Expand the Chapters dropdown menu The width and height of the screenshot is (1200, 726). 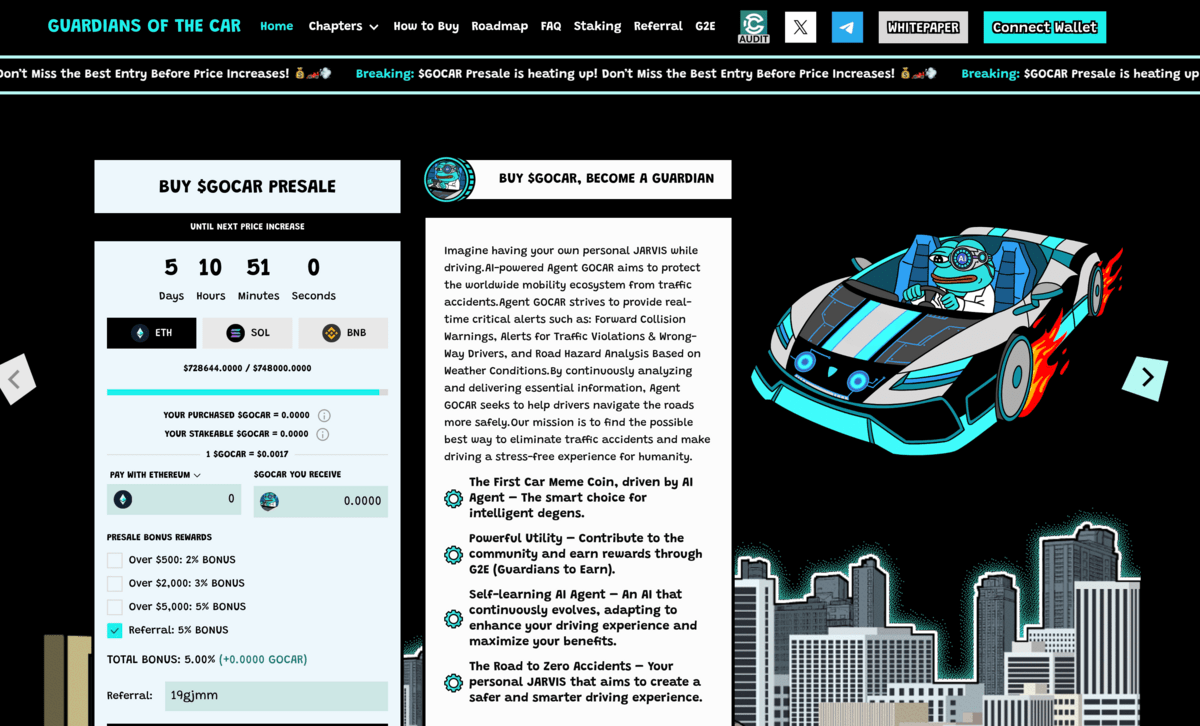[x=343, y=26]
